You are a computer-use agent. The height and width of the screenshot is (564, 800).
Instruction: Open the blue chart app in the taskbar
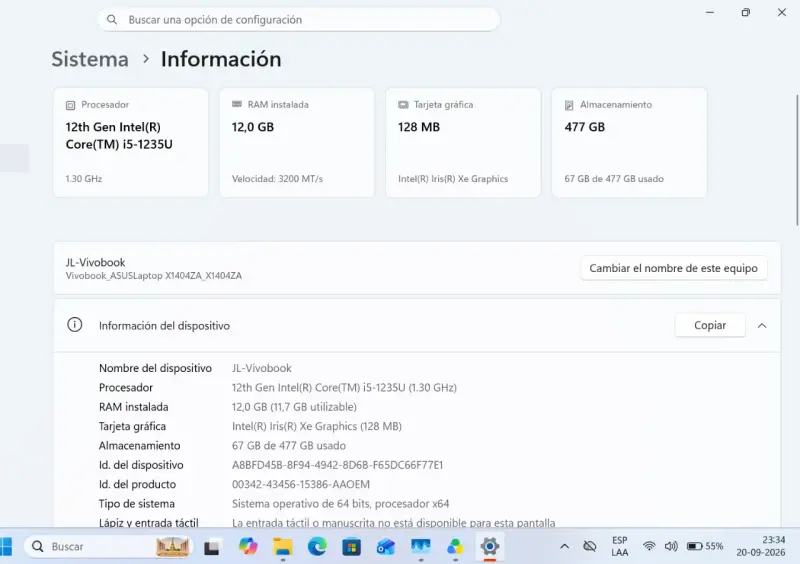click(420, 547)
